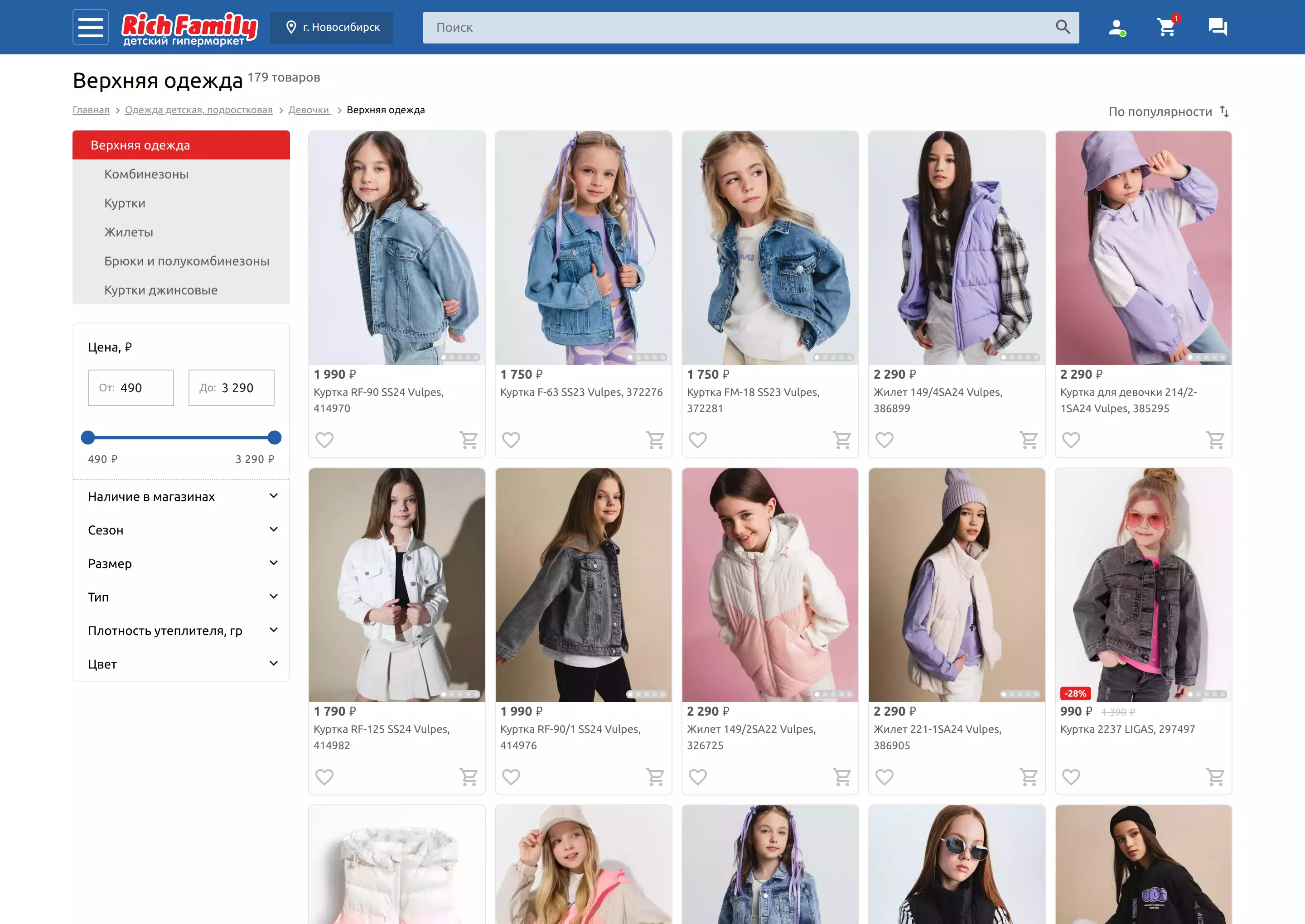The width and height of the screenshot is (1305, 924).
Task: Click the 1 750 ₽ price of Куртка FM-18
Action: coord(708,375)
